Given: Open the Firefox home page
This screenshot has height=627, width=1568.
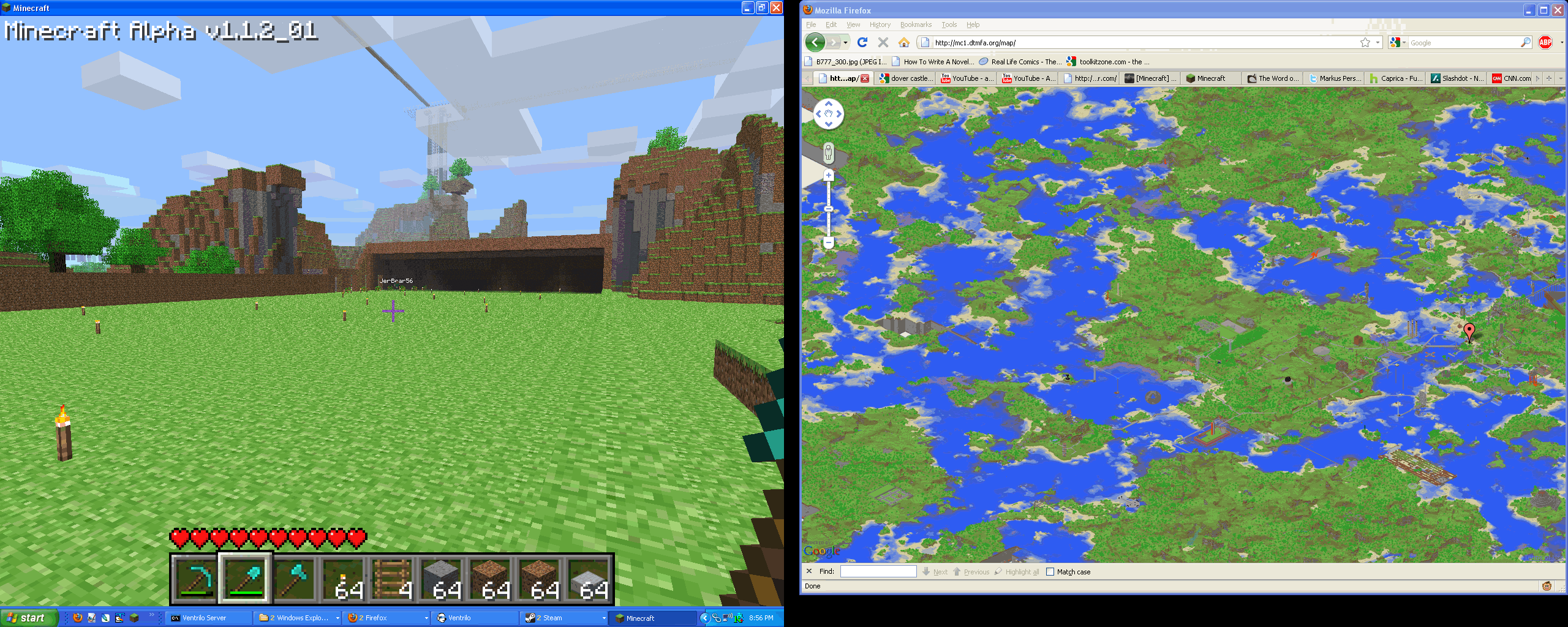Looking at the screenshot, I should 903,42.
